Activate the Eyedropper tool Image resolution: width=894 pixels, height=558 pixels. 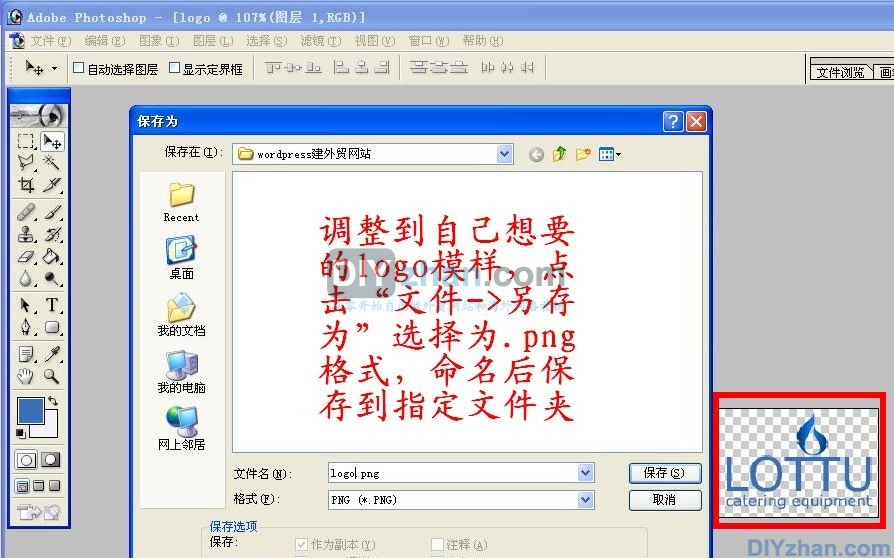click(x=52, y=354)
